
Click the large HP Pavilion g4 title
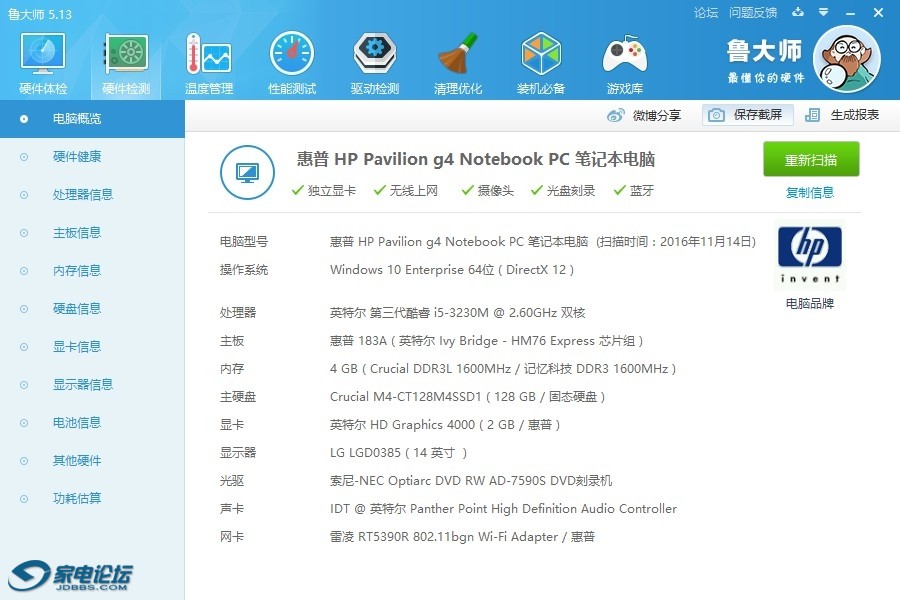point(476,159)
